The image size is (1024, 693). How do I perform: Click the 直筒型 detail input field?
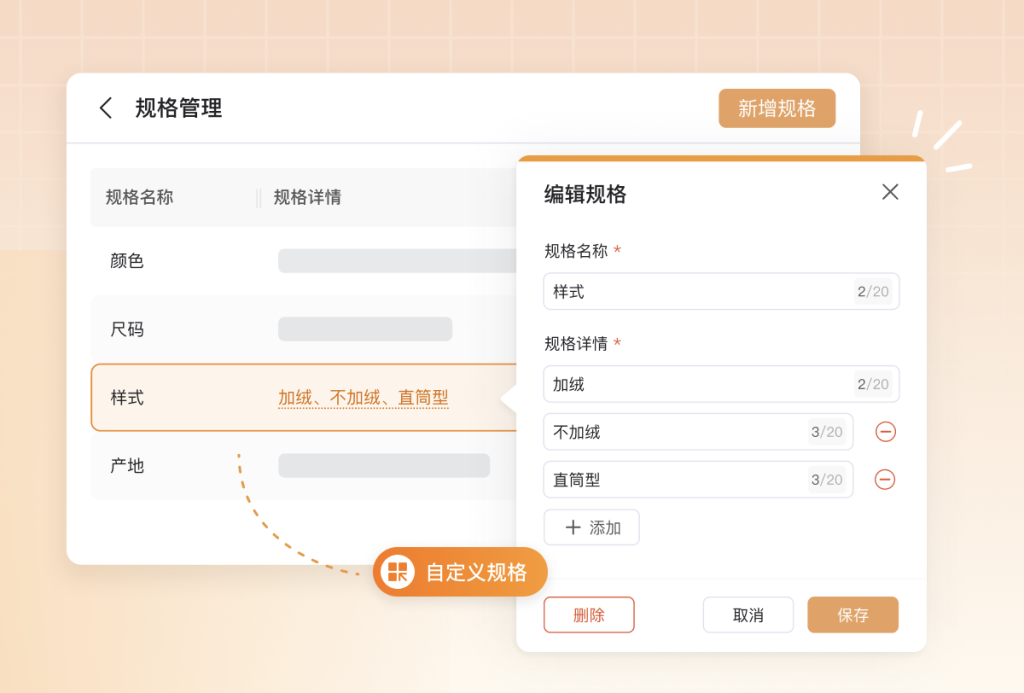698,479
